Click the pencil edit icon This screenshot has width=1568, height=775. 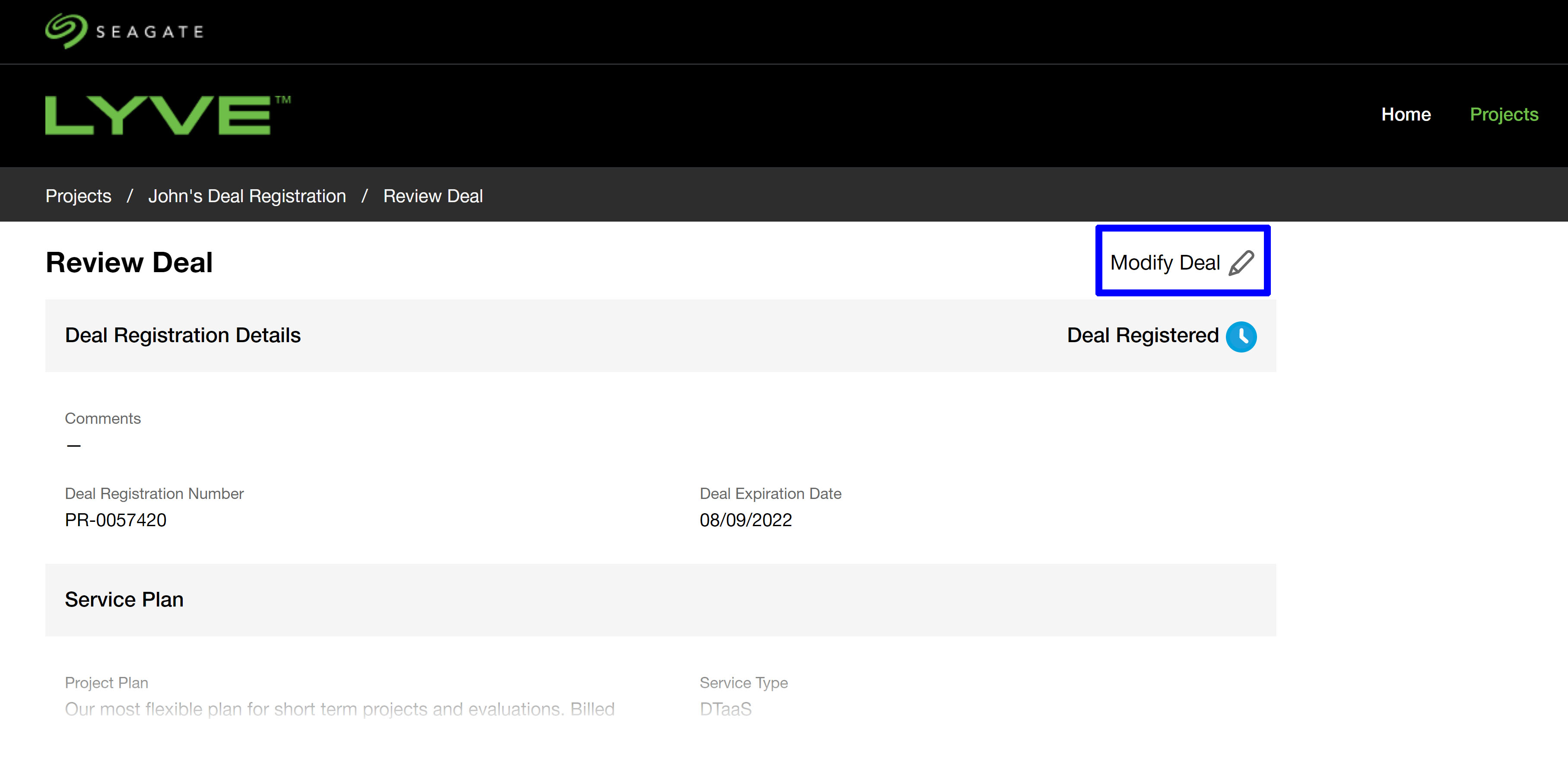pos(1241,263)
